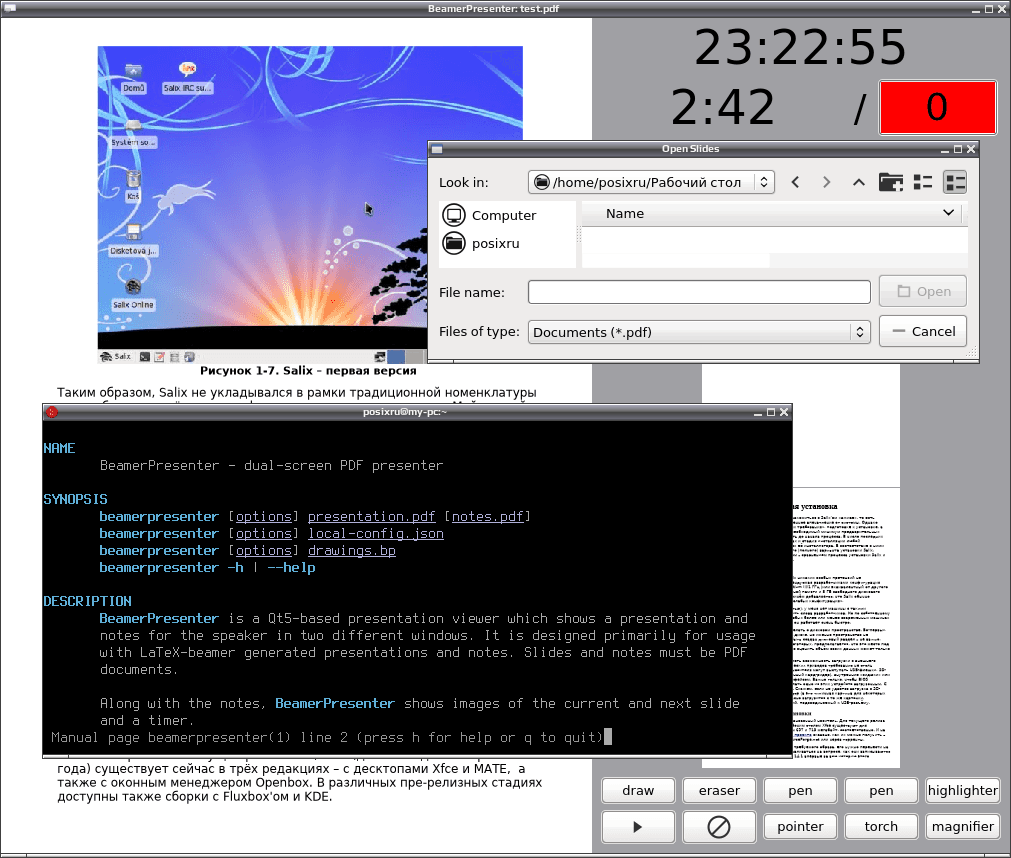The height and width of the screenshot is (858, 1011).
Task: Click the 23:22:55 clock display
Action: 800,47
